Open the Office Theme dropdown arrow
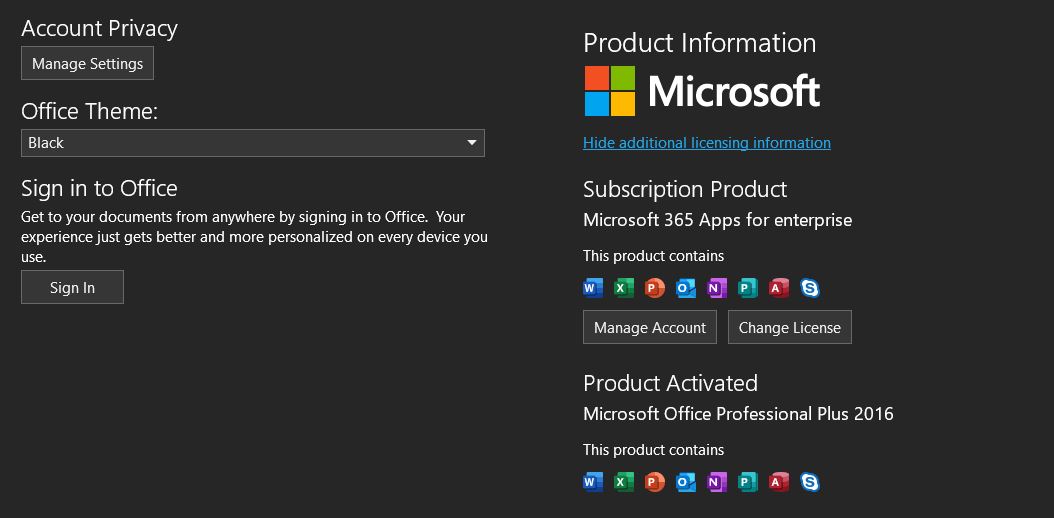This screenshot has height=518, width=1054. coord(472,142)
